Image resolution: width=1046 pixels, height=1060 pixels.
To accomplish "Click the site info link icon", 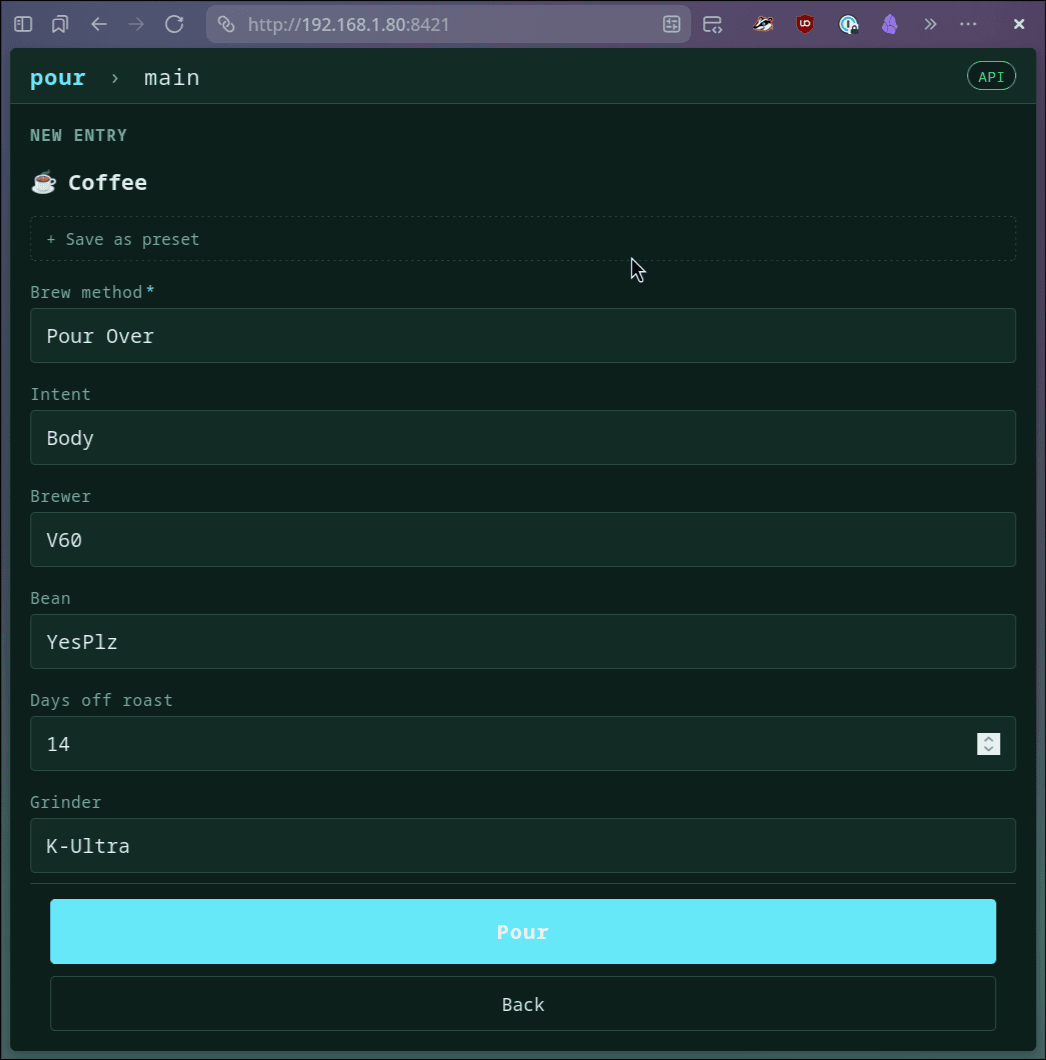I will click(x=226, y=24).
